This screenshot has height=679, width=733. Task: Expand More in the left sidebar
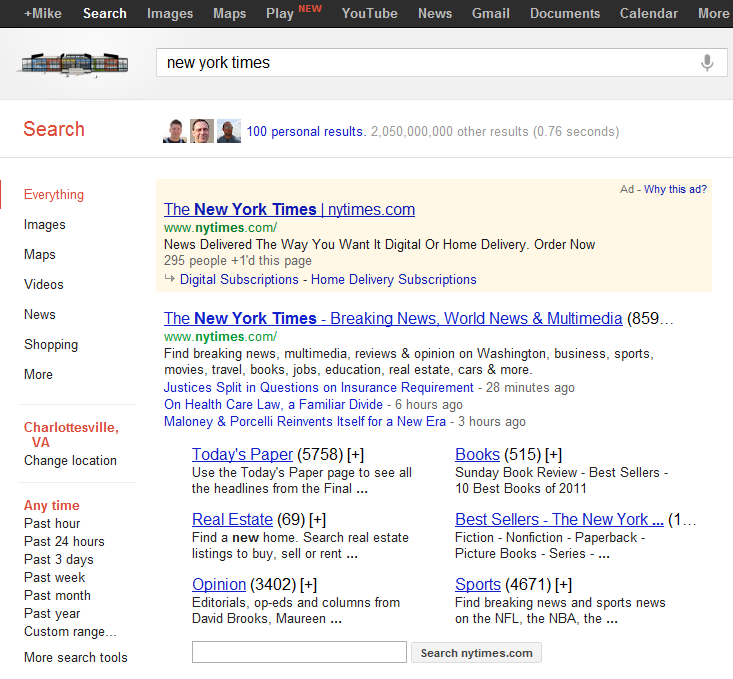tap(38, 375)
